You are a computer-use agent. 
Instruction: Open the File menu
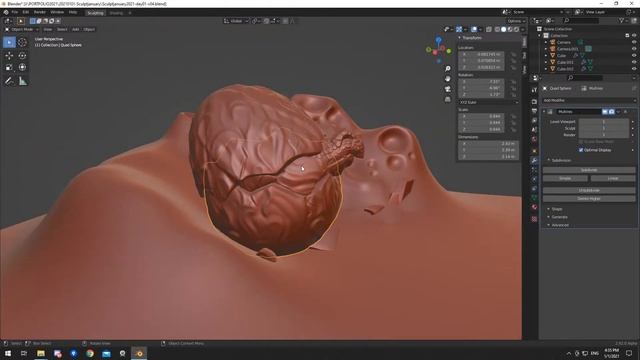point(15,12)
